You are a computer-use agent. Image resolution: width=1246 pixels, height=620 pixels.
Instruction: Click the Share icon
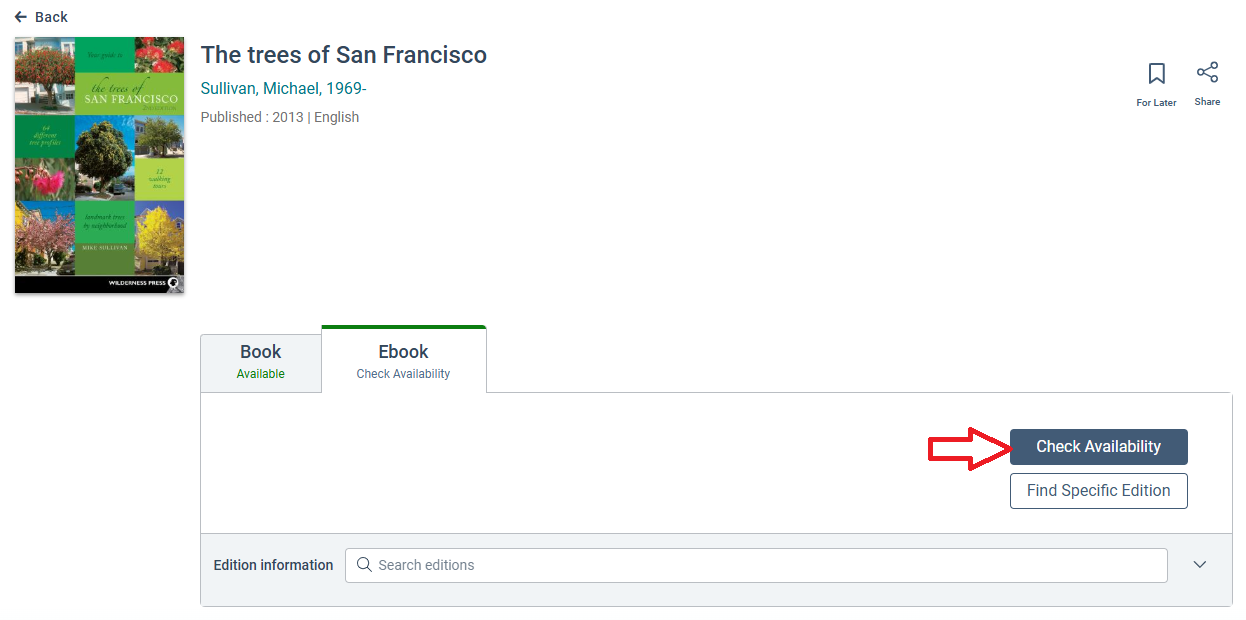(1207, 73)
